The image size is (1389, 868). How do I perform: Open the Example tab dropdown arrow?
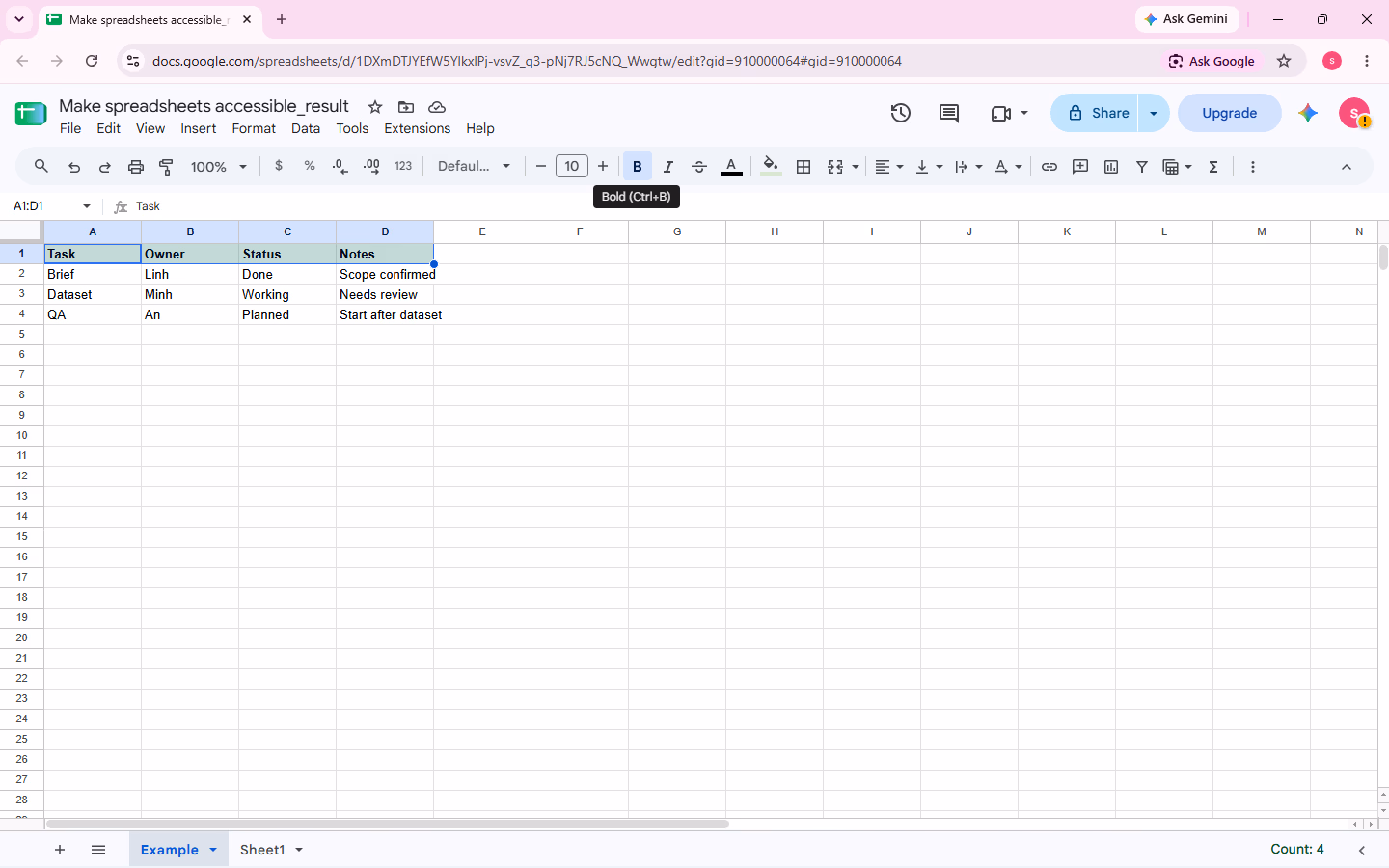point(213,850)
